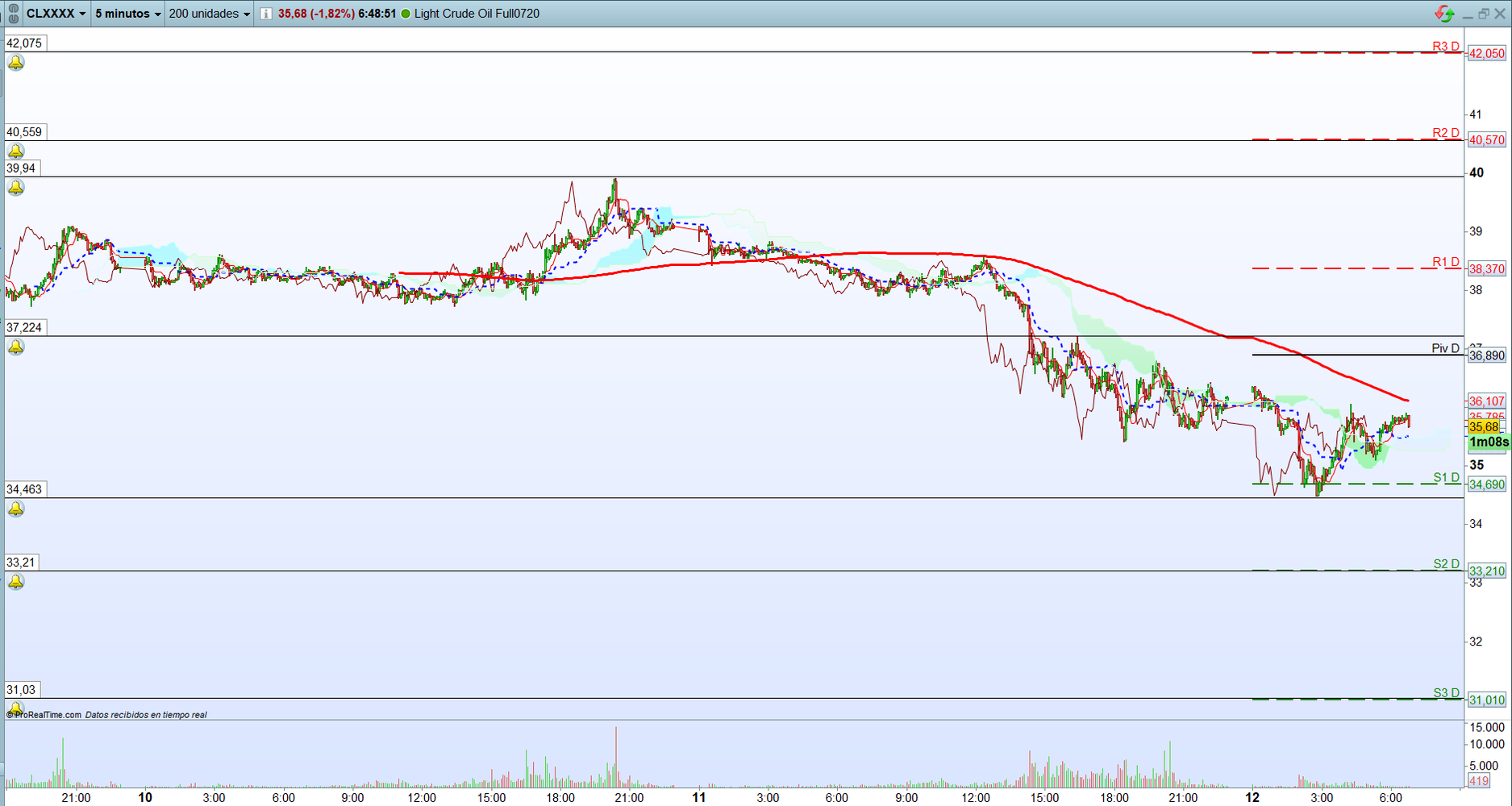This screenshot has height=806, width=1512.
Task: Click the green real-time data status dot
Action: click(x=406, y=14)
